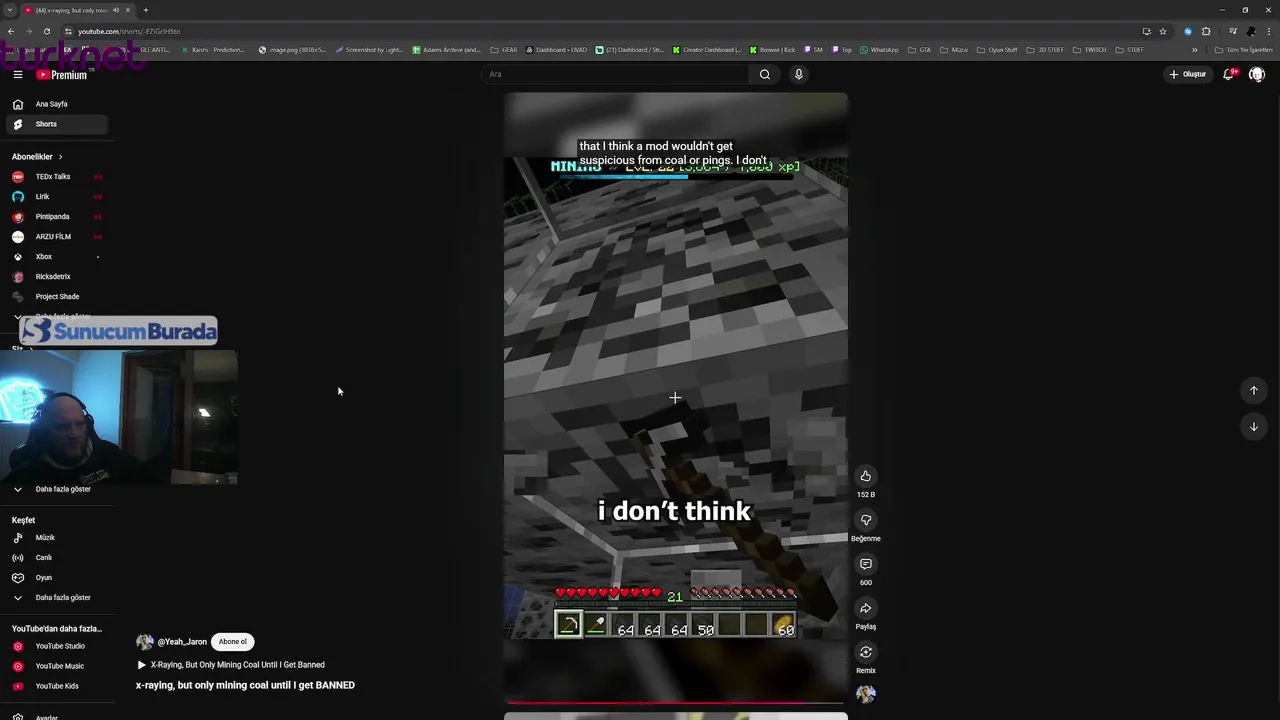The image size is (1280, 720).
Task: Open YouTube Studio link
Action: click(56, 646)
